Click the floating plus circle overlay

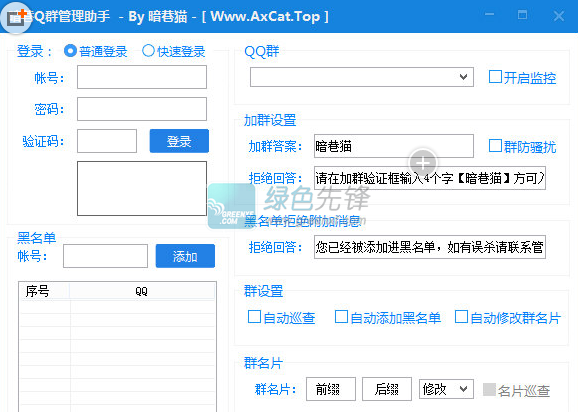pos(423,163)
